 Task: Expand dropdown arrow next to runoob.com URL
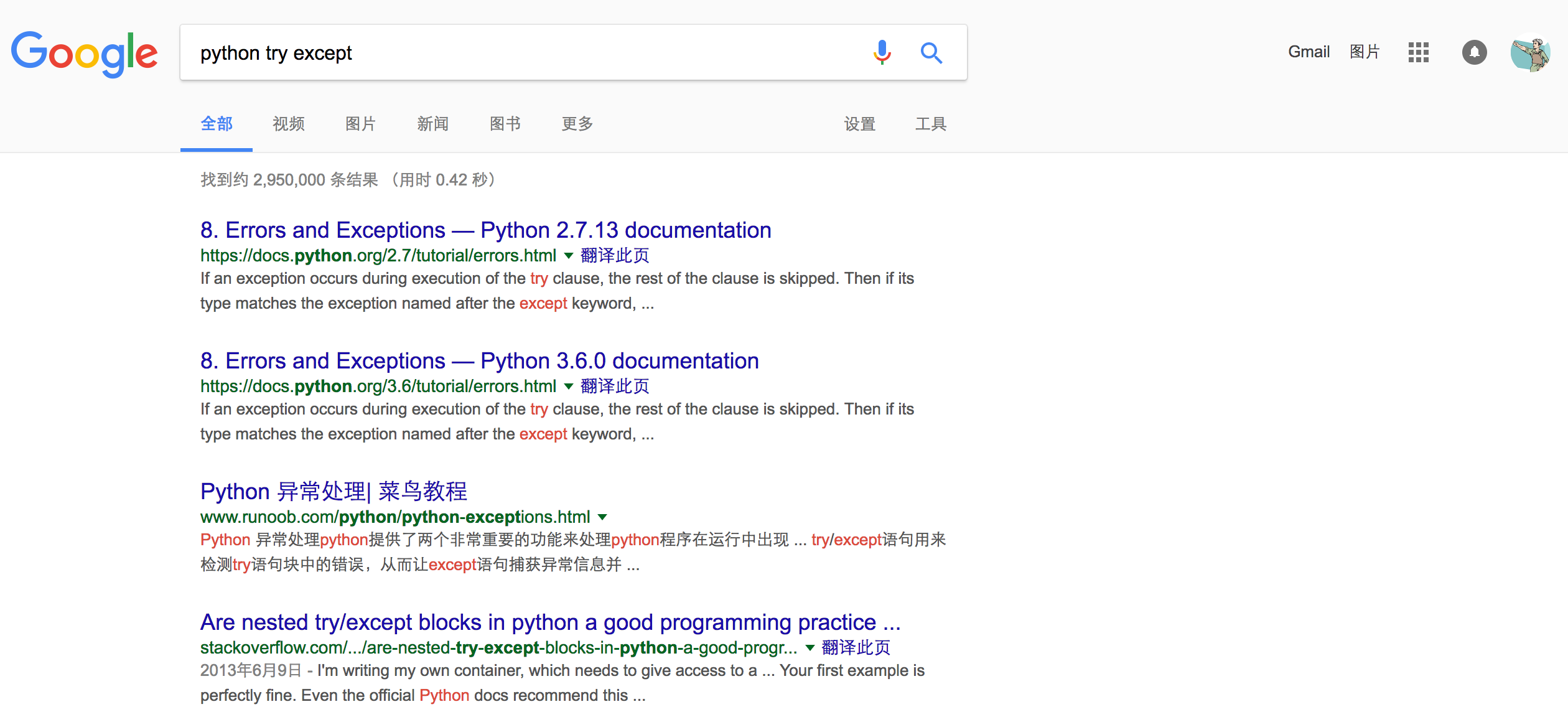coord(602,517)
